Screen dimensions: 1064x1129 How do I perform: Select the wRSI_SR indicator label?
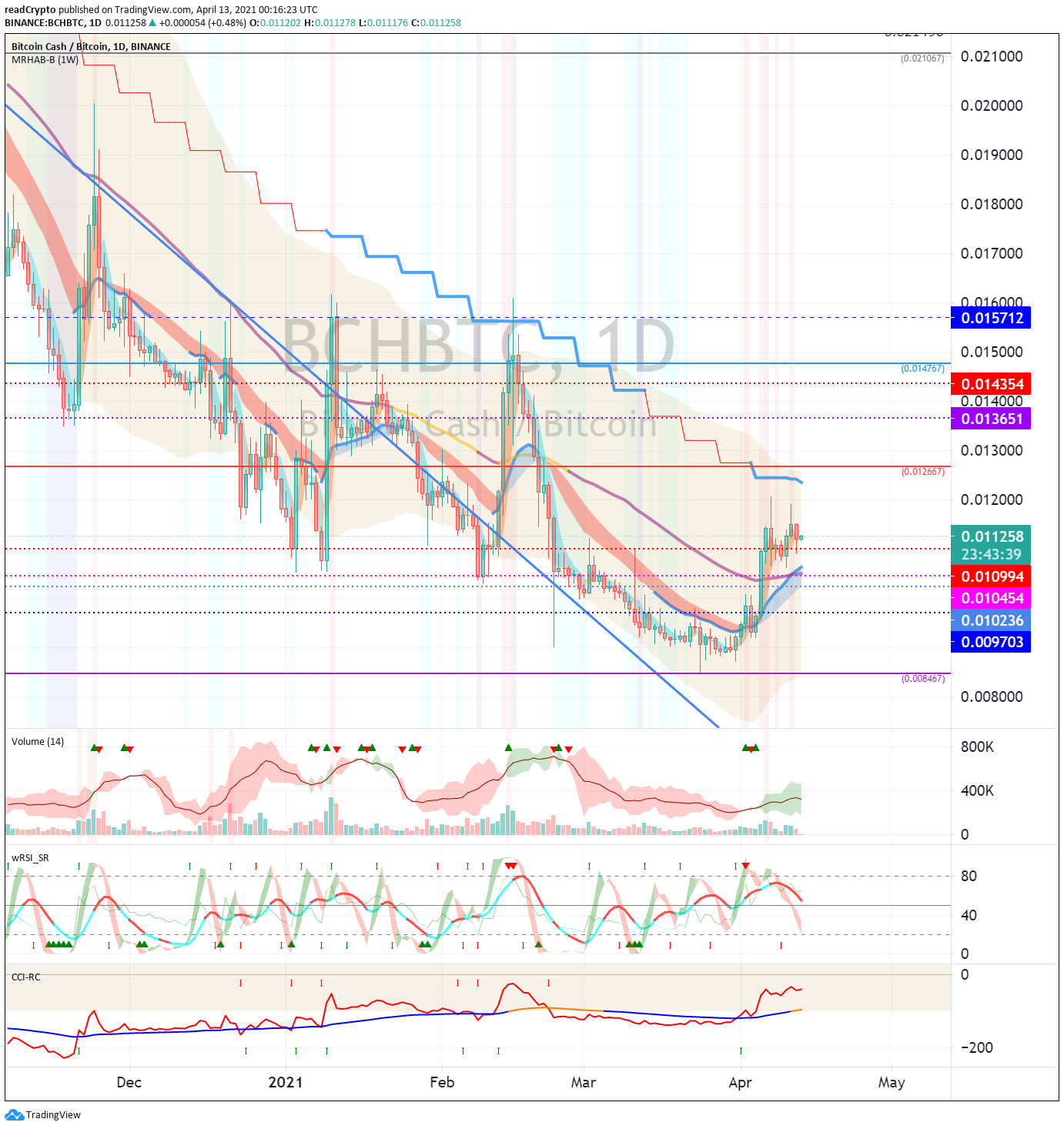click(30, 858)
